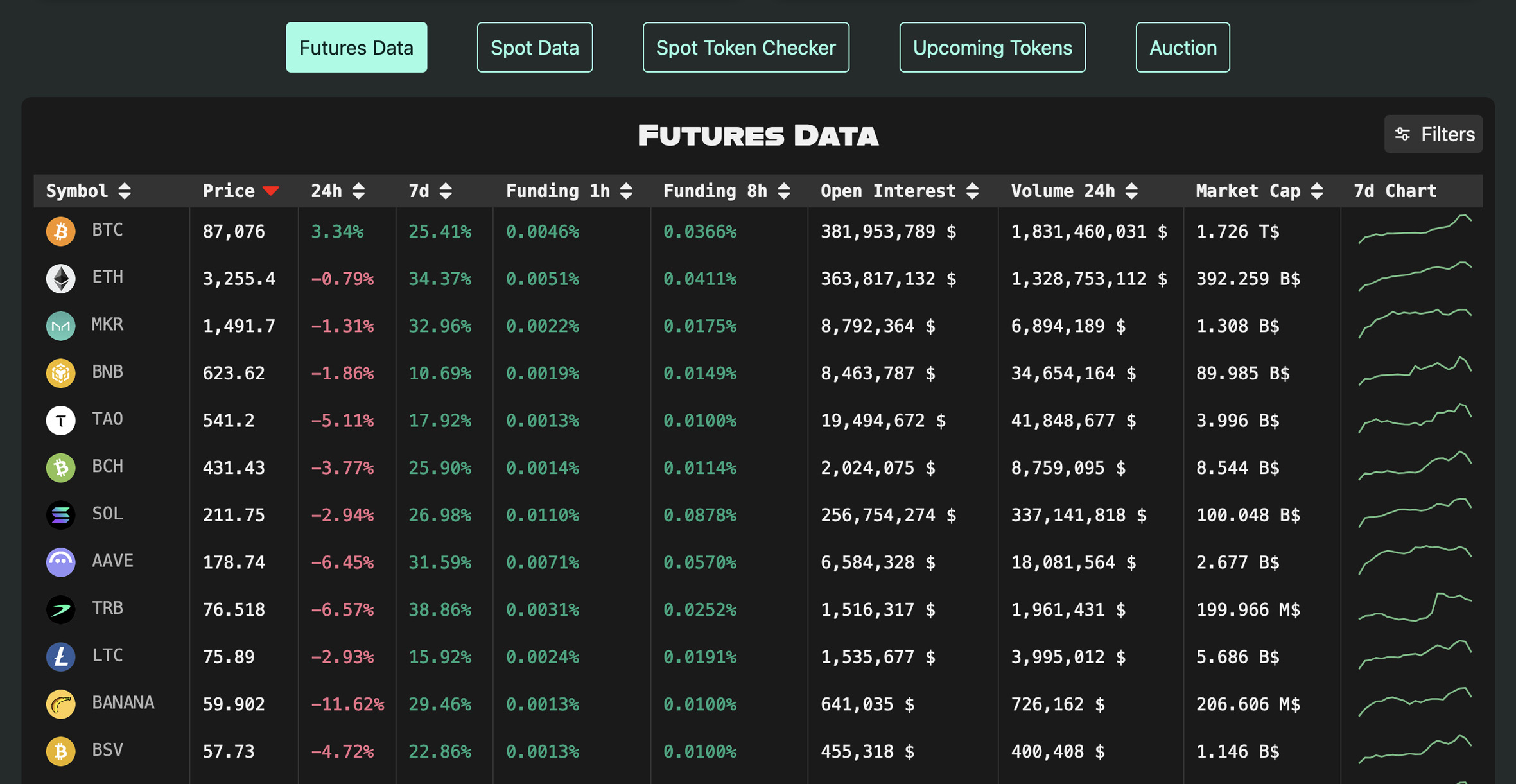Select the TAO token icon
The height and width of the screenshot is (784, 1516).
pyautogui.click(x=60, y=419)
